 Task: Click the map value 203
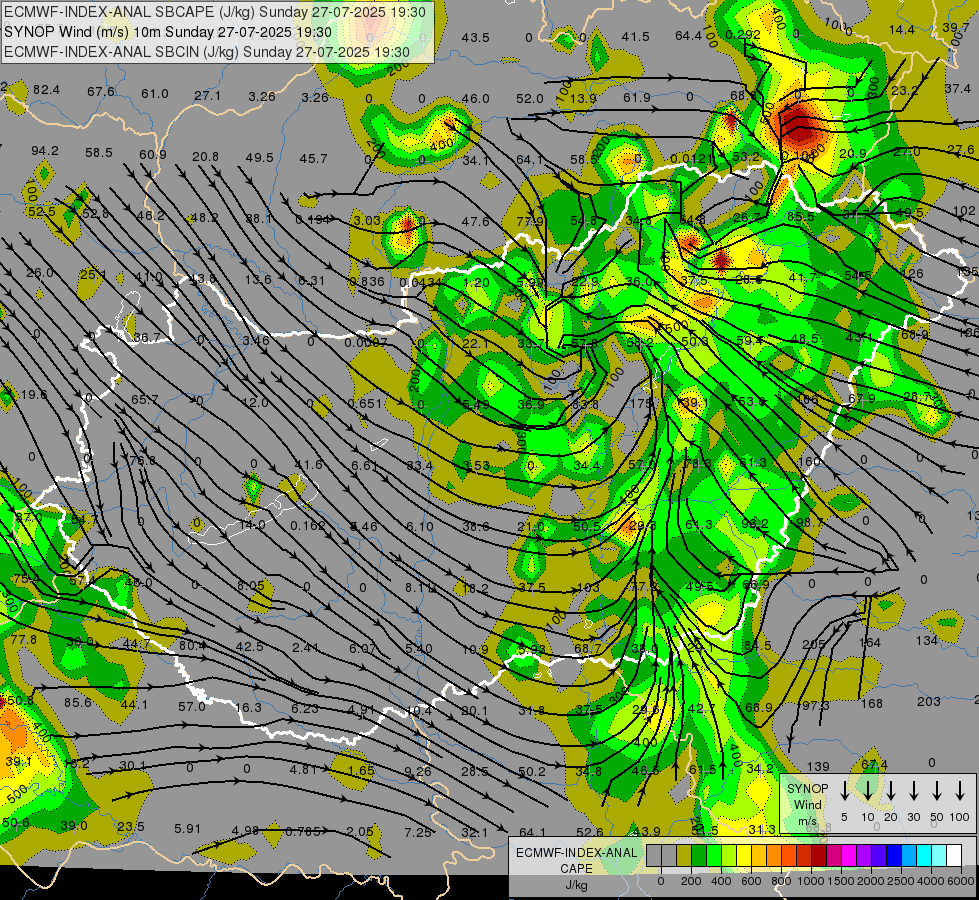tap(929, 701)
